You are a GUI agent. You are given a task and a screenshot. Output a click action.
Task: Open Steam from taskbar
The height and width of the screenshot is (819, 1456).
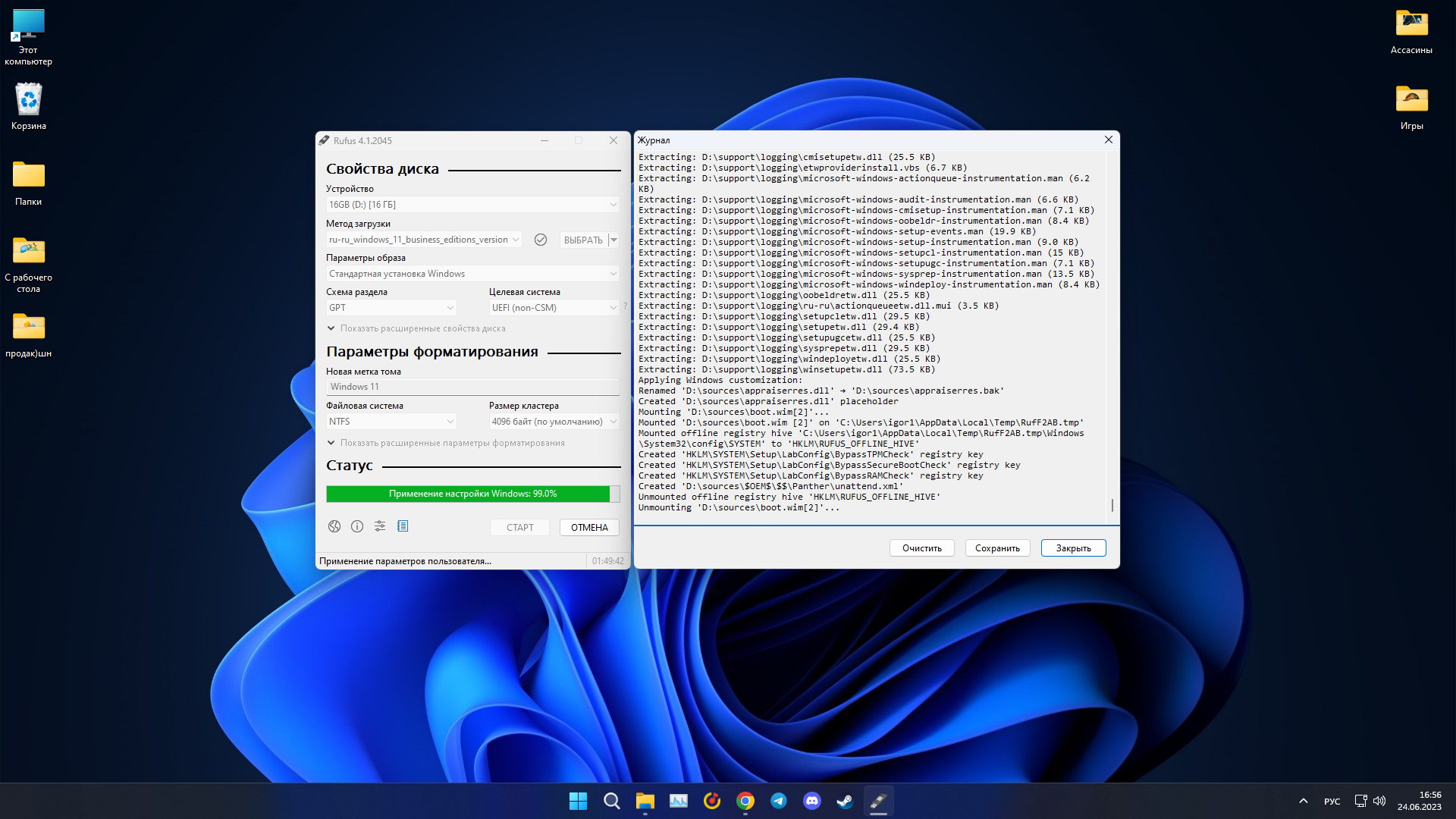pos(845,801)
